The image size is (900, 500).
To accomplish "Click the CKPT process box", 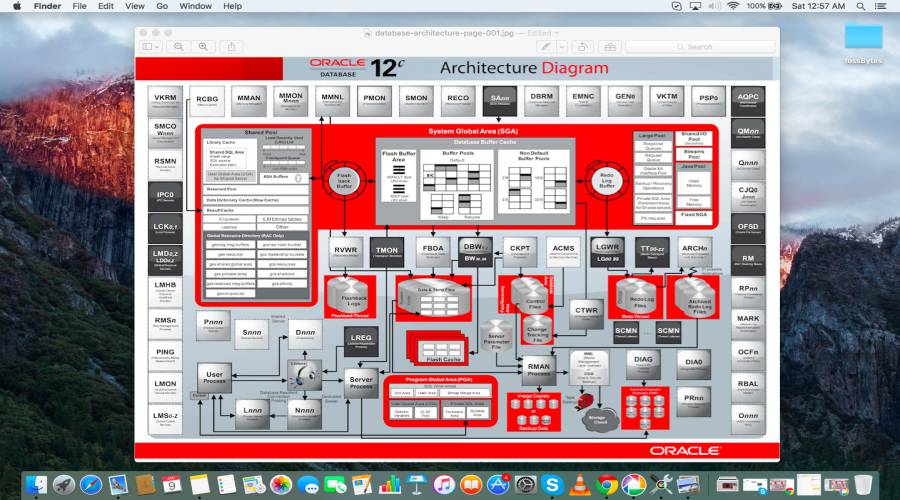I will [520, 252].
